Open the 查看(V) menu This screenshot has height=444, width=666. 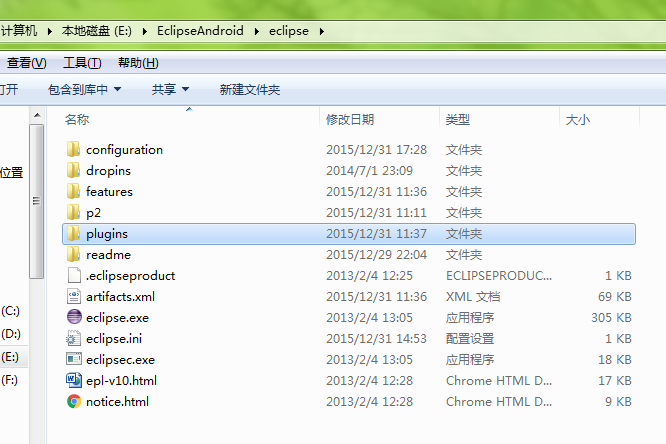26,63
